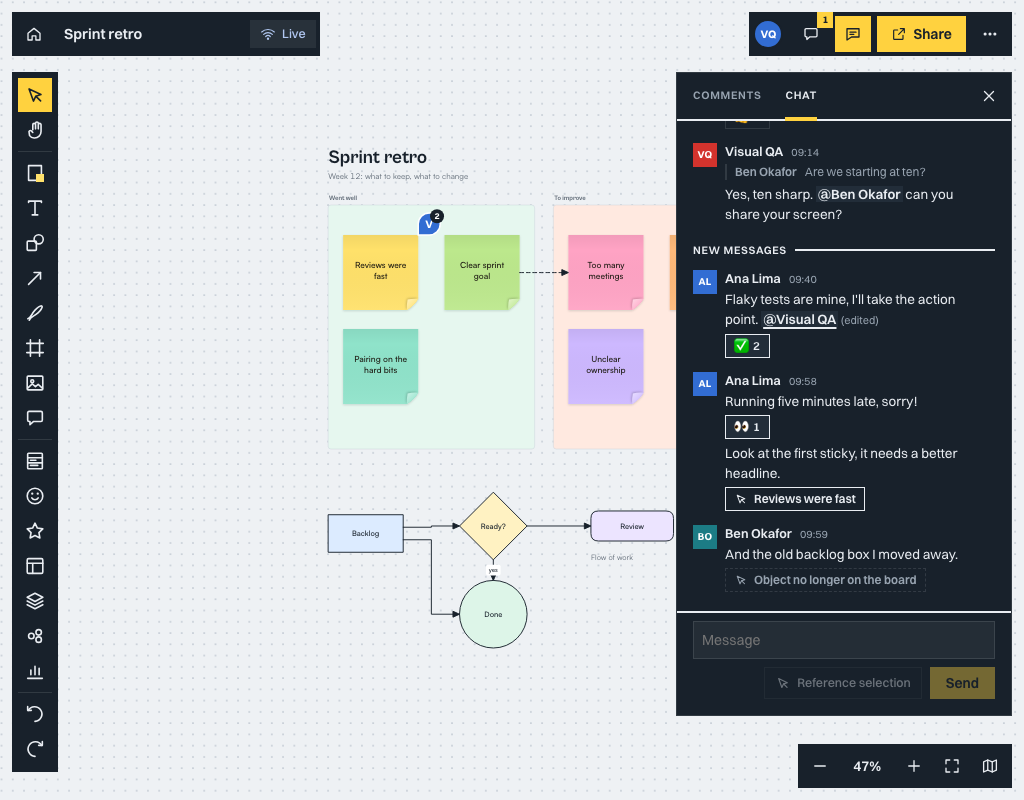The width and height of the screenshot is (1024, 800).
Task: Click the Reference selection button
Action: point(842,683)
